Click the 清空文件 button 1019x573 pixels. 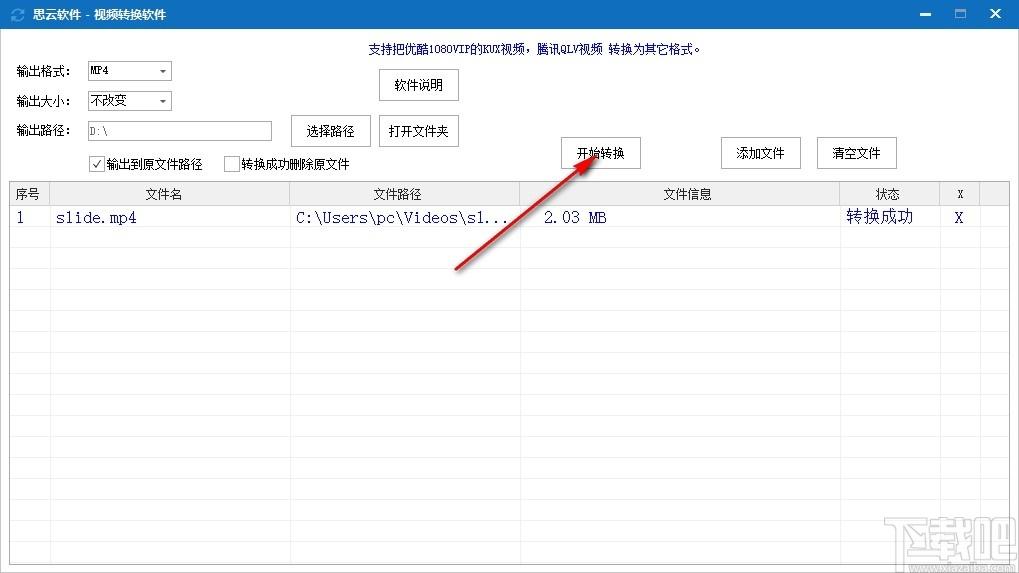(857, 153)
